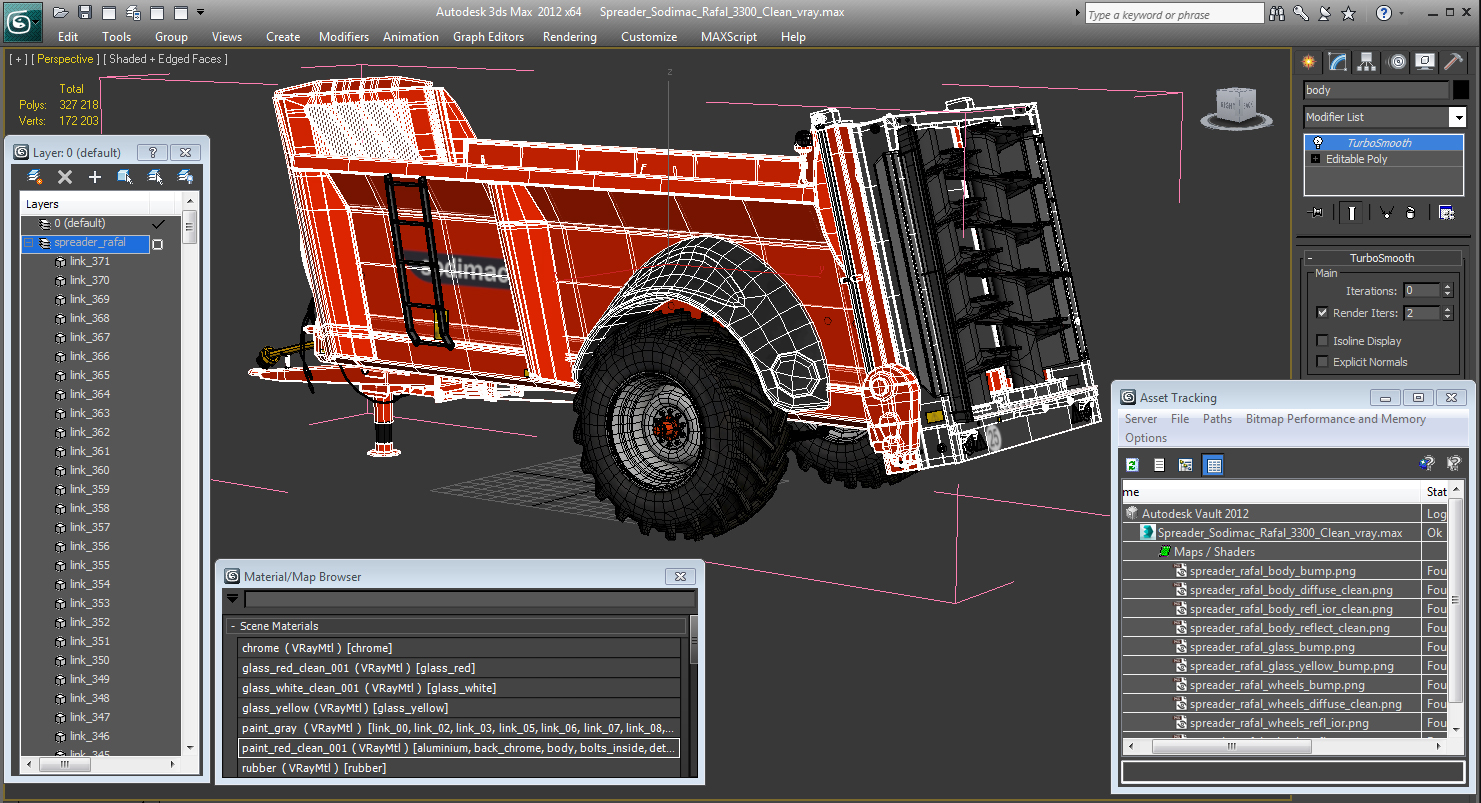The height and width of the screenshot is (803, 1481).
Task: Set 0 (default) layer as current checkmark
Action: click(157, 224)
